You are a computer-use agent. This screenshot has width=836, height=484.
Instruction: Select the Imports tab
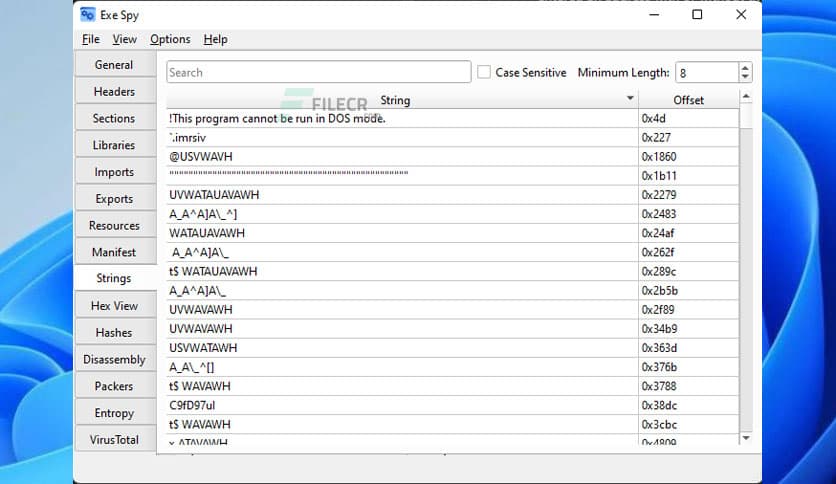(x=114, y=172)
